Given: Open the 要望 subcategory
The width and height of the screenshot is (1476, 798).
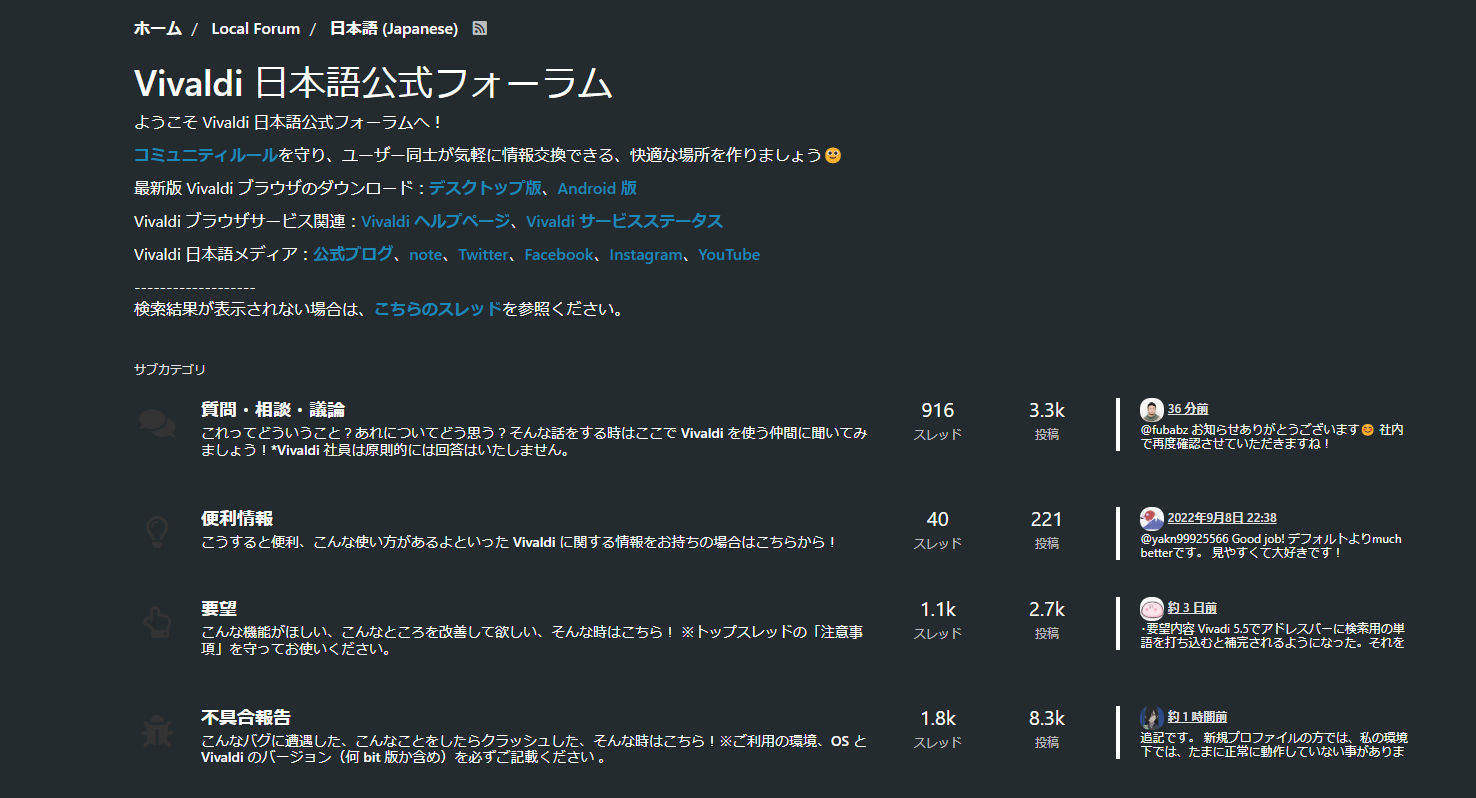Looking at the screenshot, I should tap(219, 608).
